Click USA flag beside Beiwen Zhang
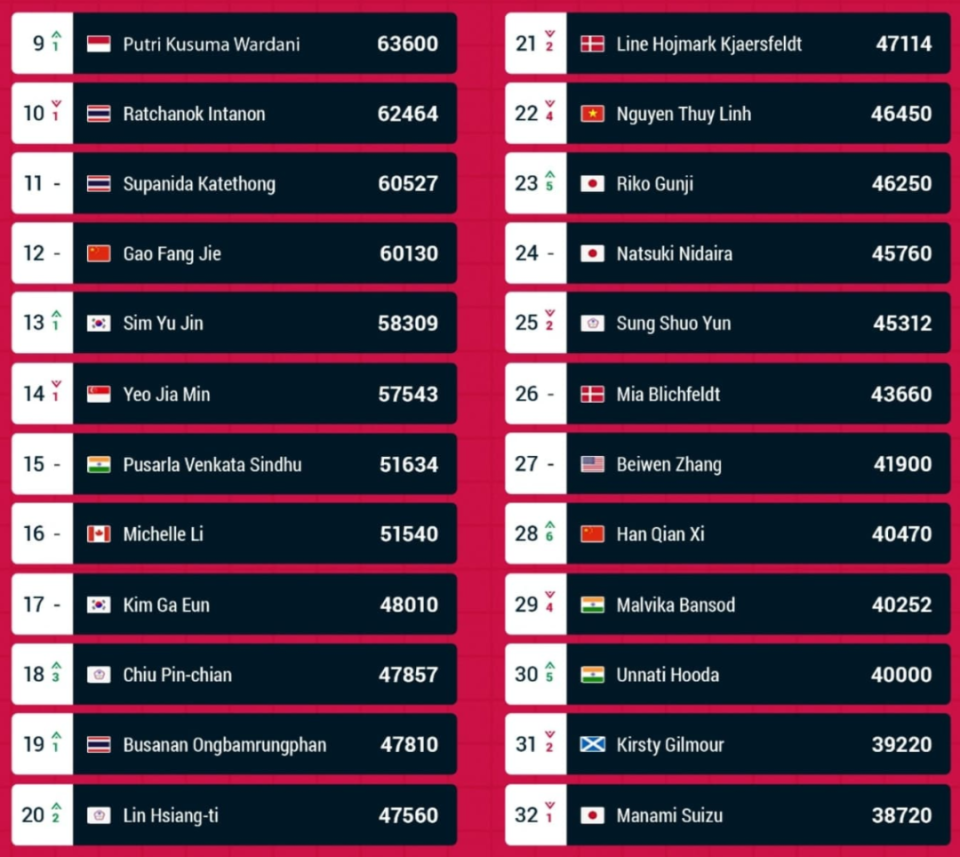 pos(592,464)
